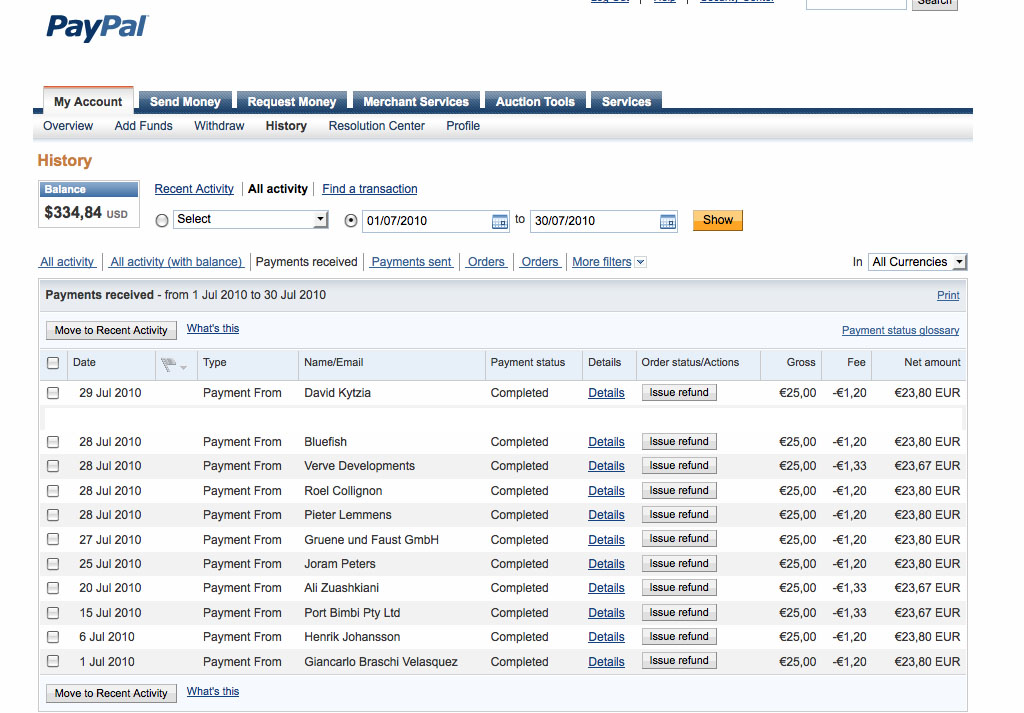Expand the More filters arrow
The height and width of the screenshot is (713, 1024).
coord(641,262)
